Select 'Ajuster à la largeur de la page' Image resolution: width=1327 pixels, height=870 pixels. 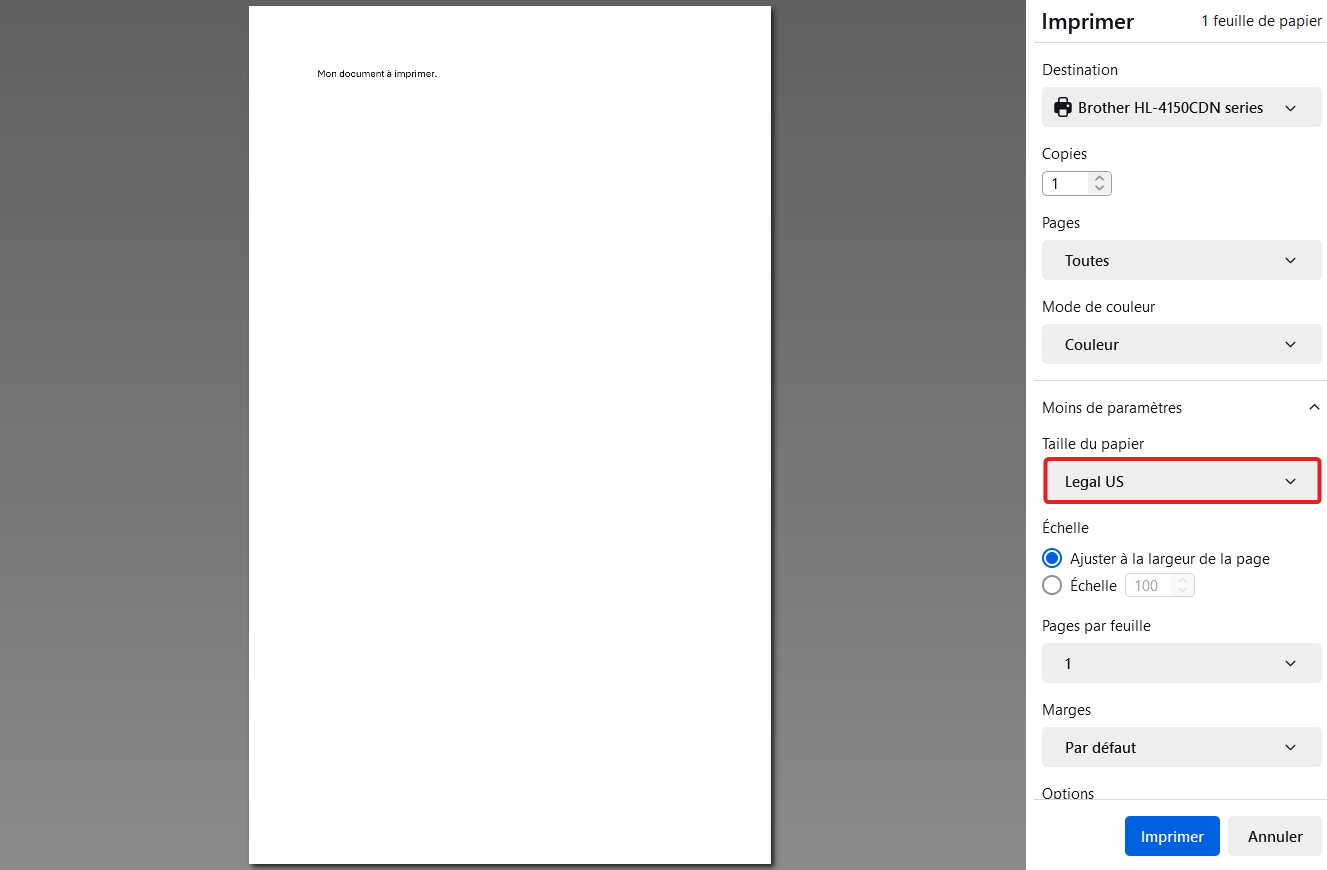(x=1052, y=558)
